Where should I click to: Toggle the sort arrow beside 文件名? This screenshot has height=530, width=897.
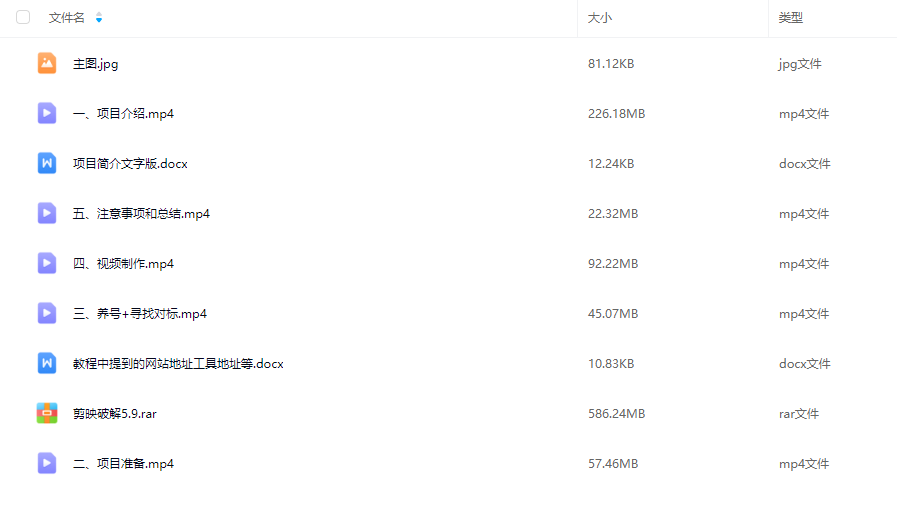[x=99, y=18]
